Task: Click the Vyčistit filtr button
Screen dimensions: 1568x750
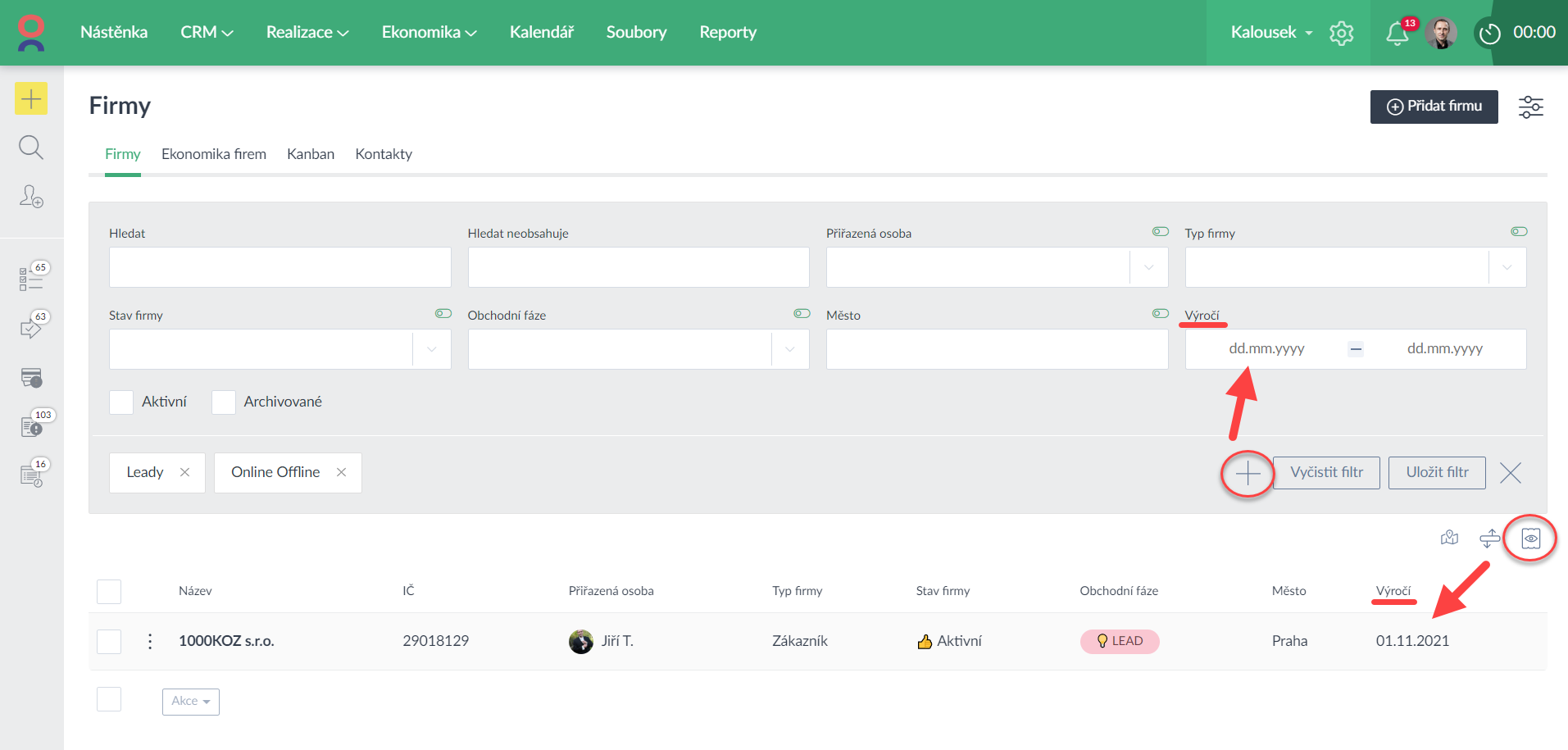Action: tap(1325, 473)
